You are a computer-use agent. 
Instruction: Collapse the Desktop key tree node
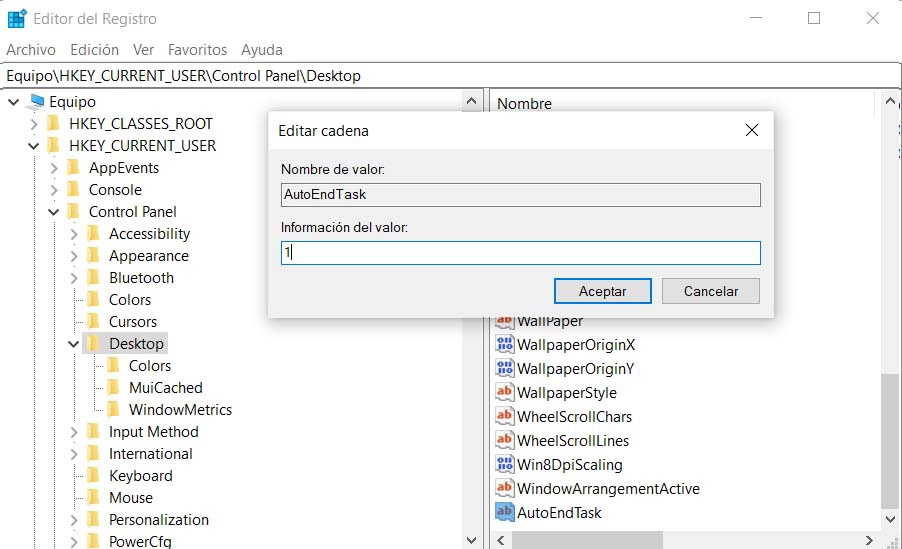(x=74, y=344)
